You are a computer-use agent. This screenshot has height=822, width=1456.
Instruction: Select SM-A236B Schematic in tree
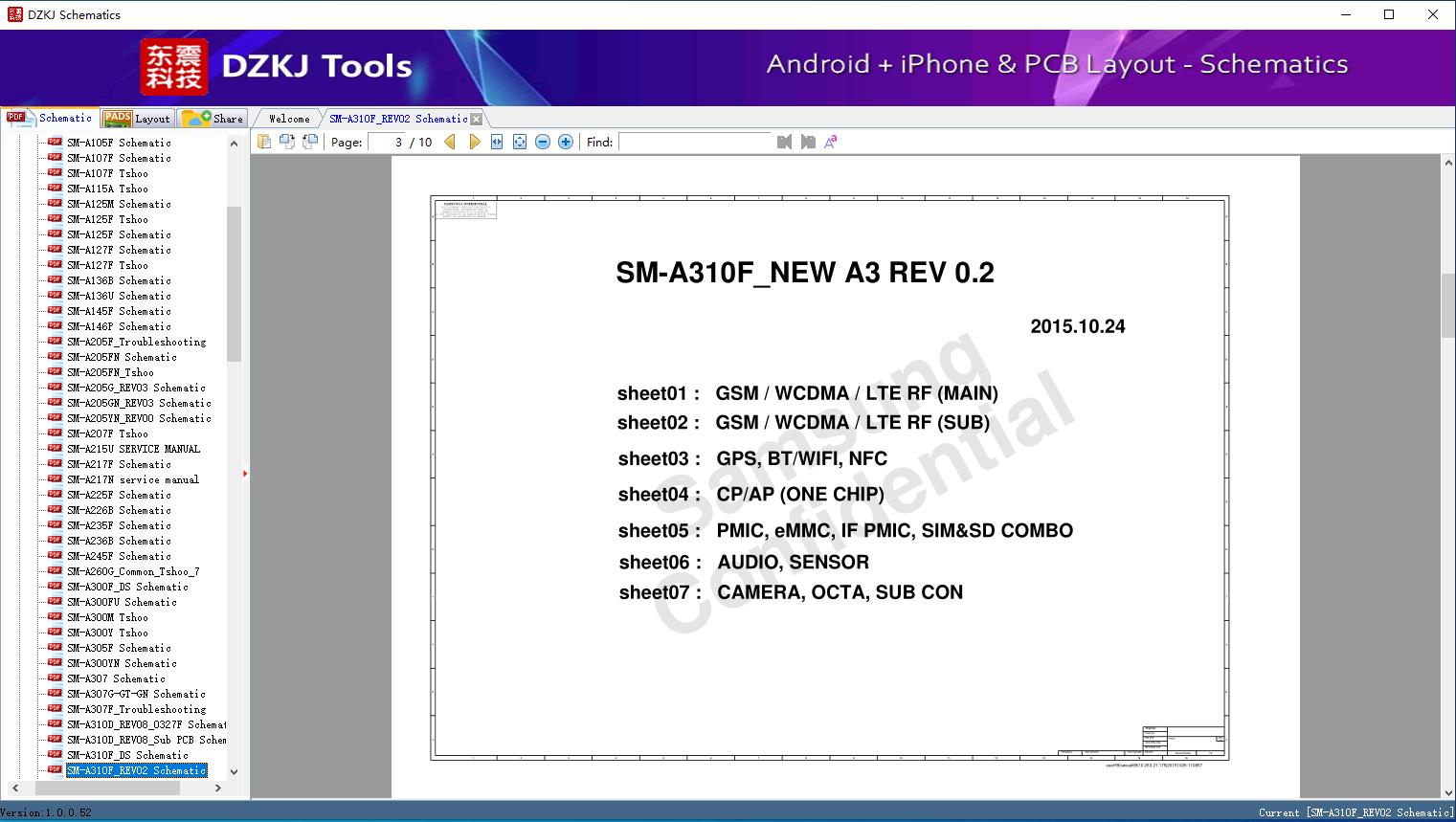(x=119, y=541)
